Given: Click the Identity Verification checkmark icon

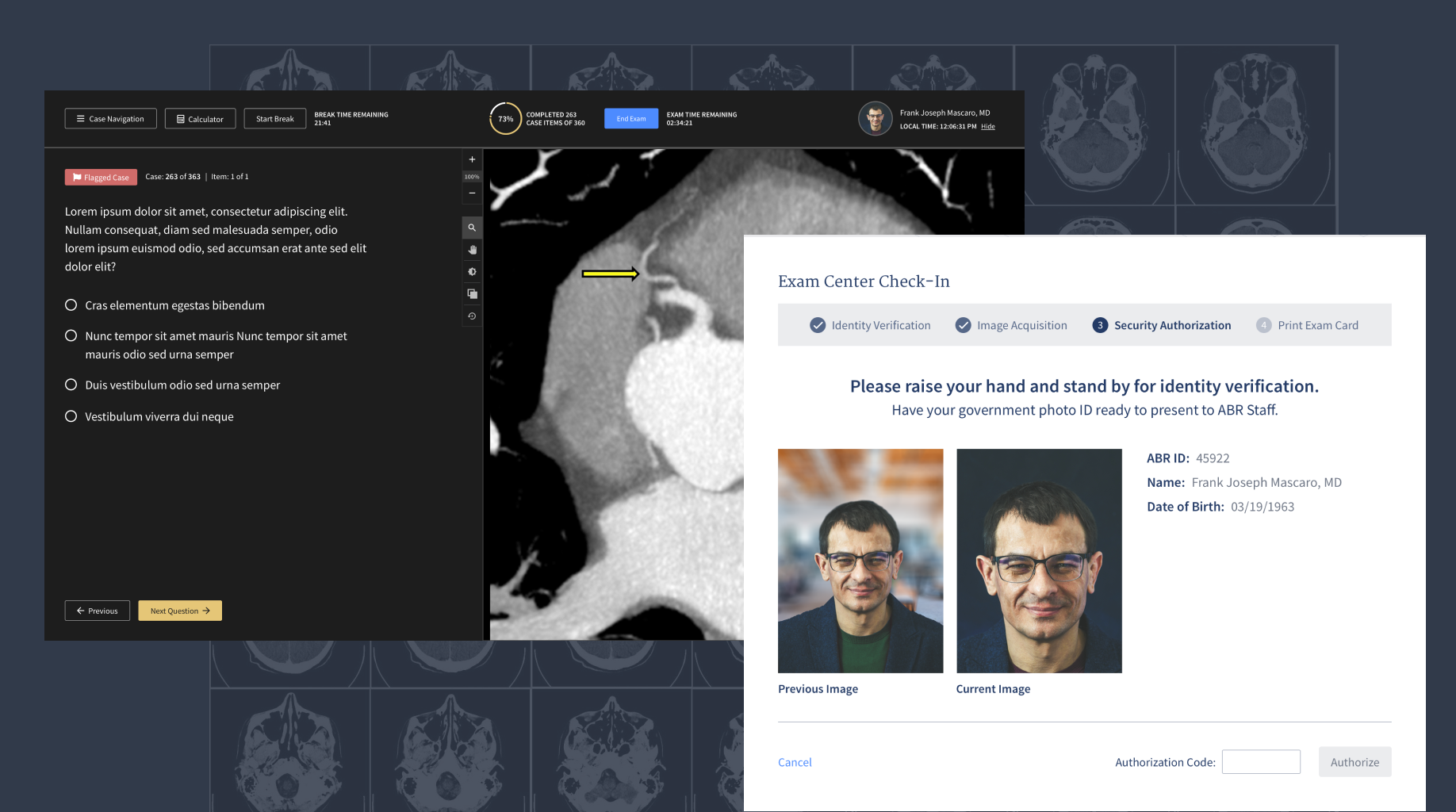Looking at the screenshot, I should point(818,325).
